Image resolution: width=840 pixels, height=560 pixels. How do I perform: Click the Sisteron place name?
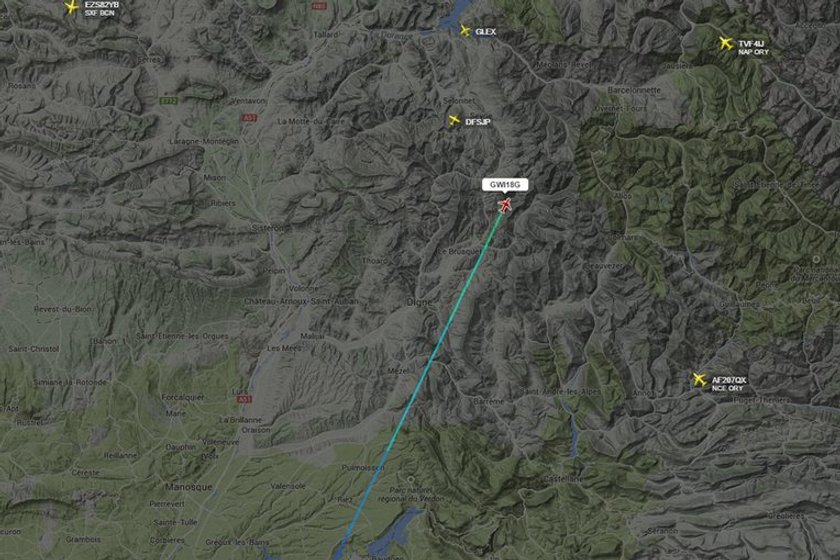pyautogui.click(x=269, y=228)
